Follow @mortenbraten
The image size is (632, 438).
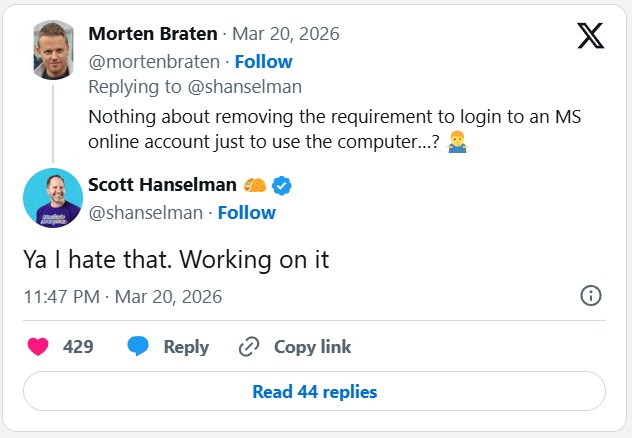click(x=264, y=62)
